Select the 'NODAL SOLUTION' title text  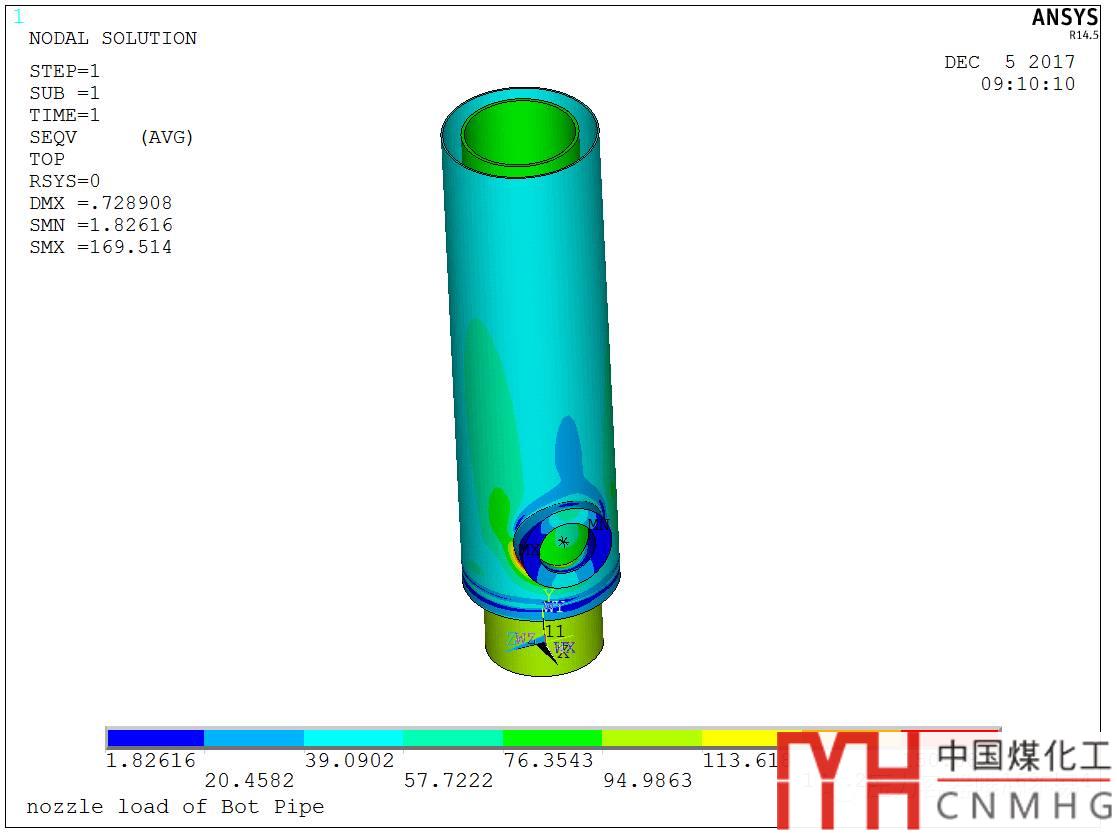[113, 38]
